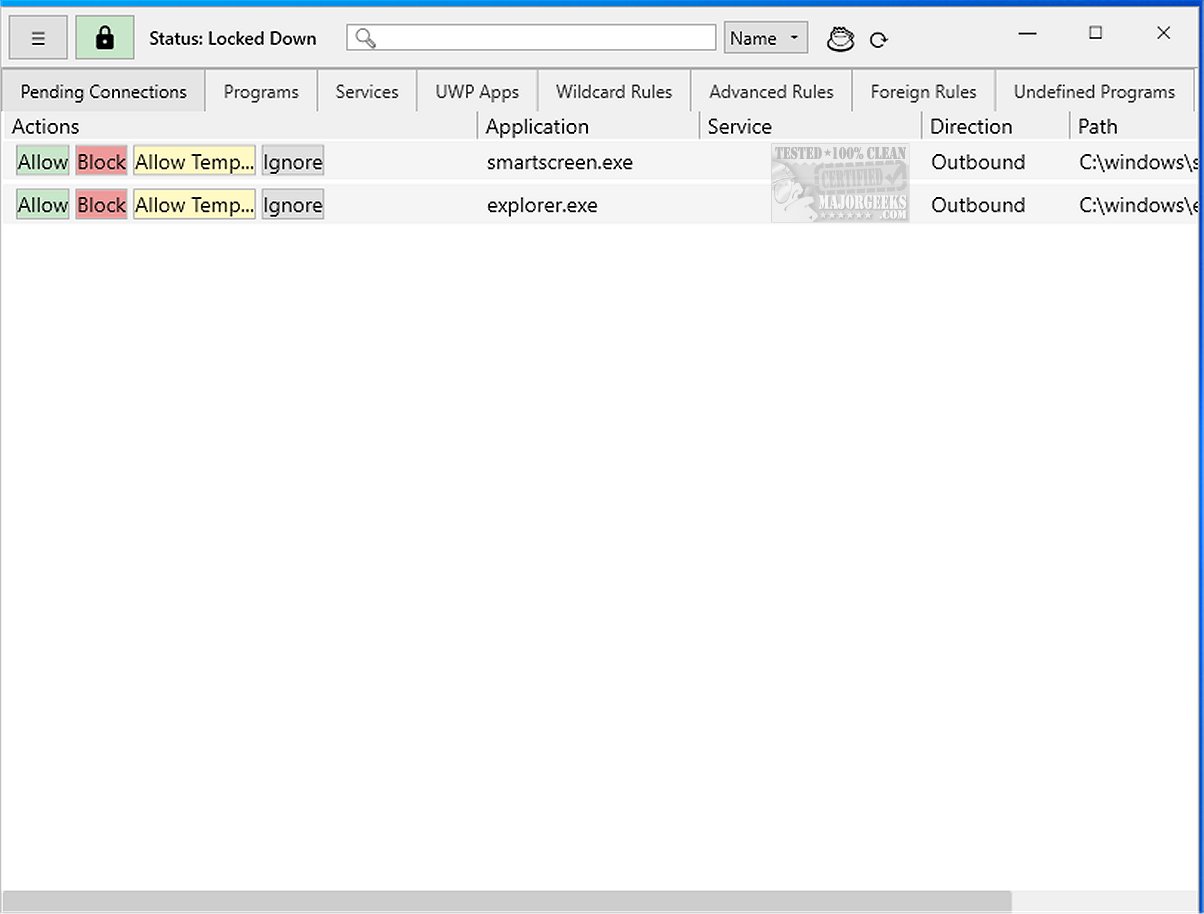Allow smartscreen.exe connection
The height and width of the screenshot is (914, 1204).
[43, 162]
